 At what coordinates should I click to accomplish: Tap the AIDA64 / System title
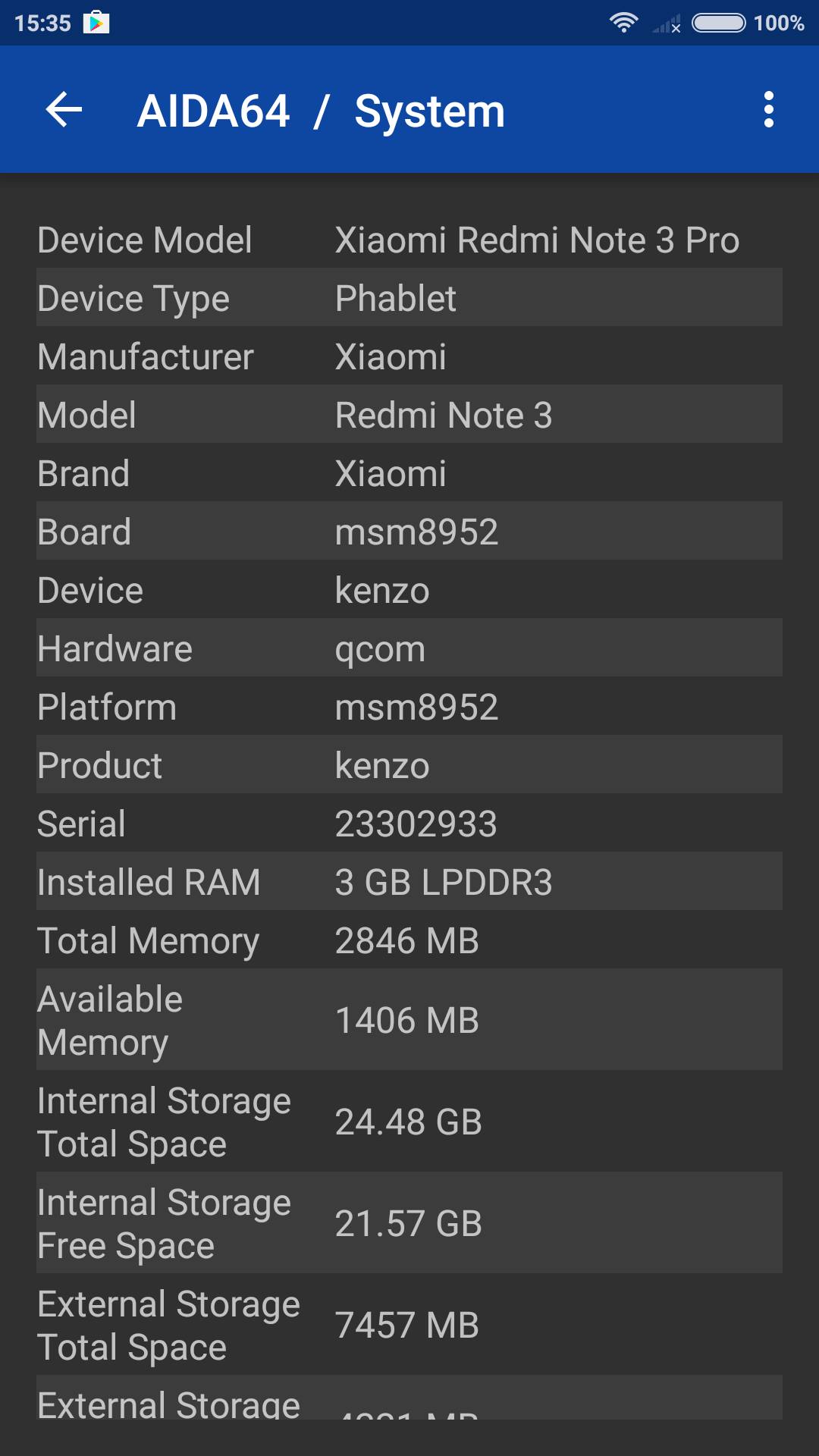(x=321, y=111)
